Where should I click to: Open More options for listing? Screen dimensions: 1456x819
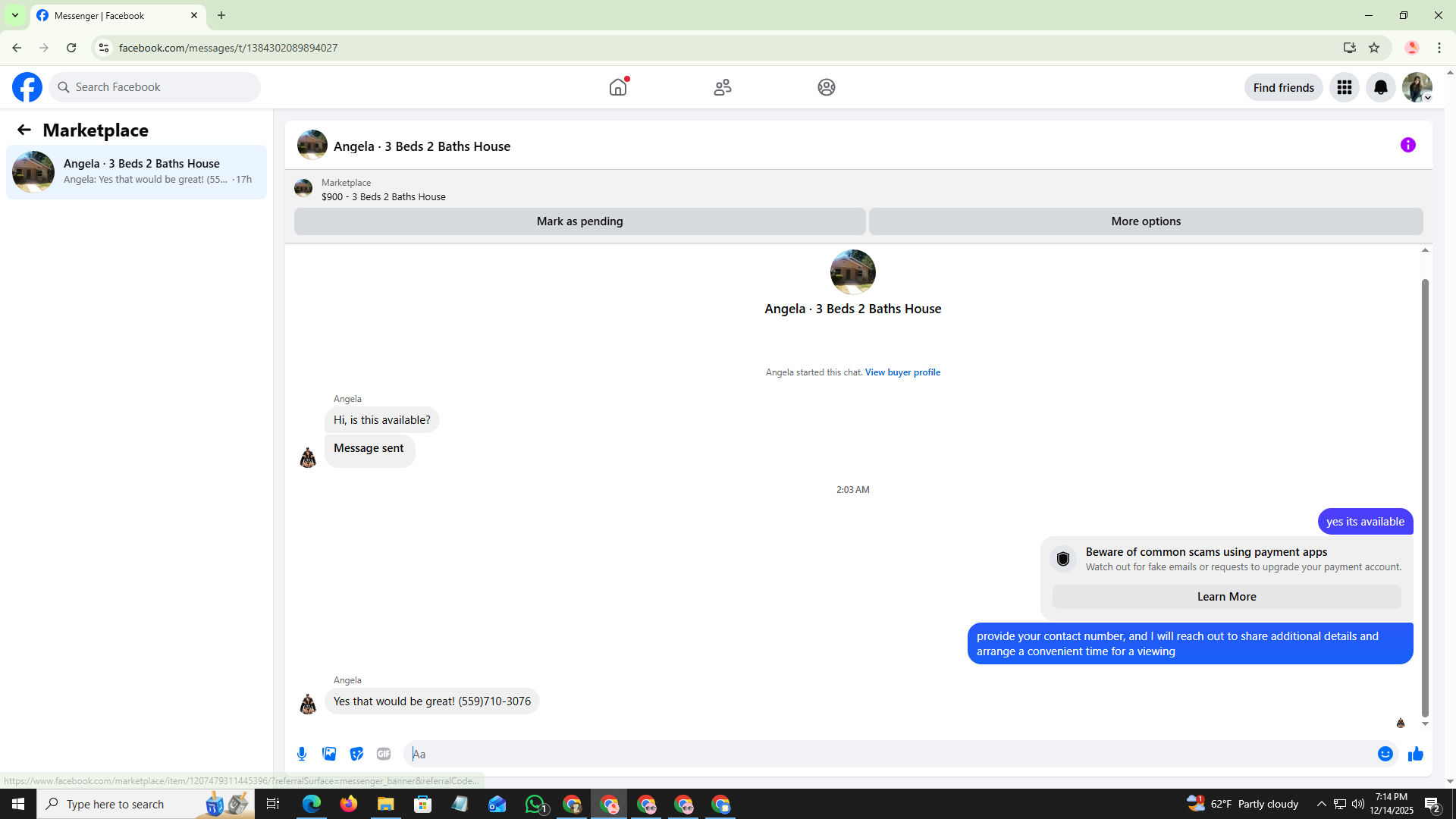click(1145, 221)
